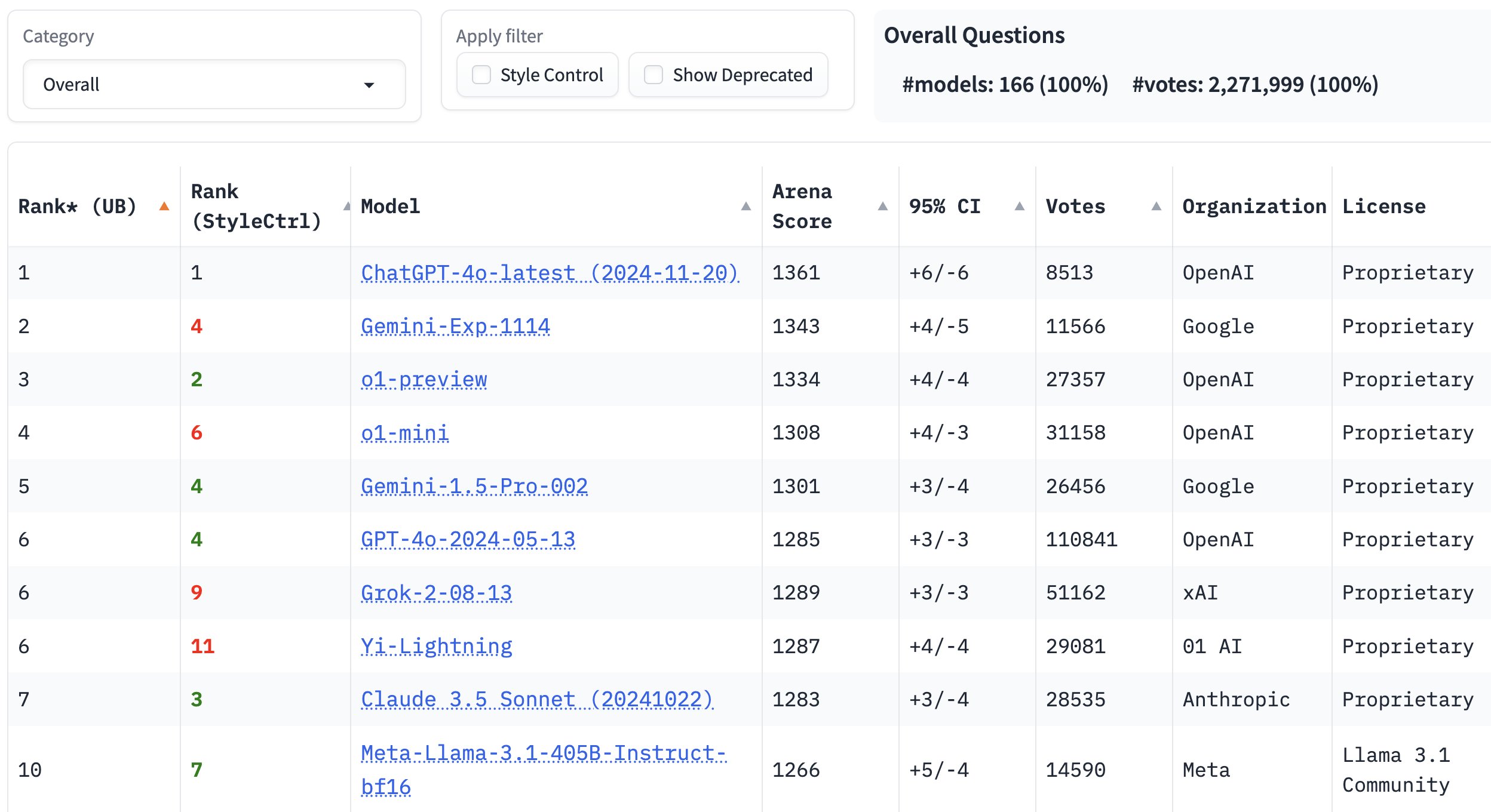Open GPT-4o-2024-05-13 model link
The image size is (1491, 812).
(468, 540)
